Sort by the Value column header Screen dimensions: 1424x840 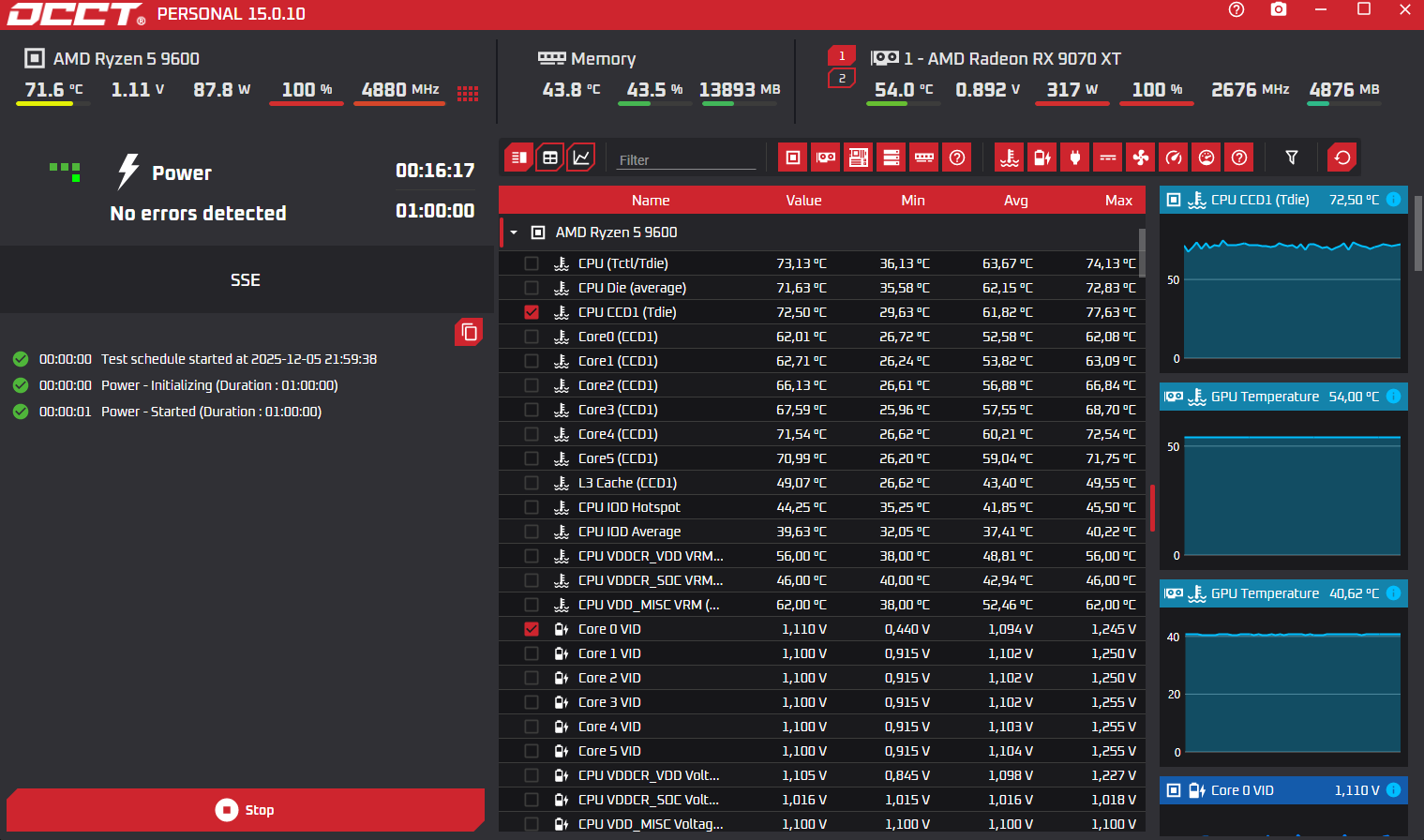803,201
